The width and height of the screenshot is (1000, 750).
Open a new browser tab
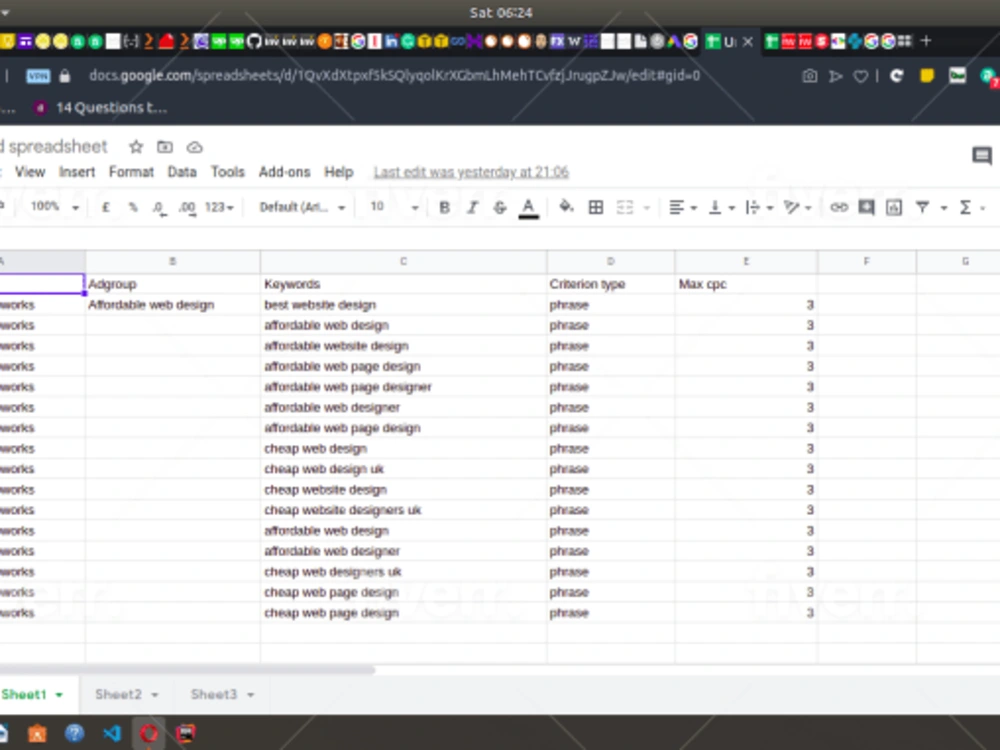pyautogui.click(x=926, y=41)
